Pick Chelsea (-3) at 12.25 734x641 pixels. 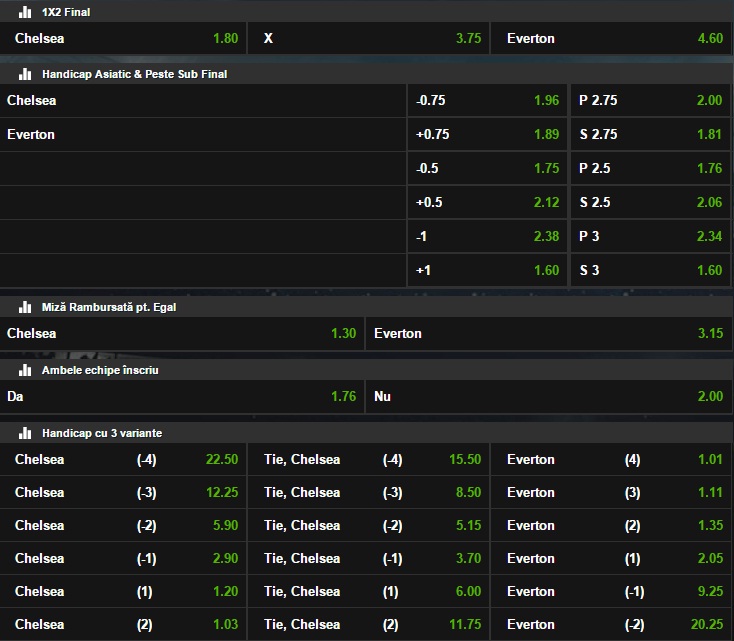click(123, 493)
